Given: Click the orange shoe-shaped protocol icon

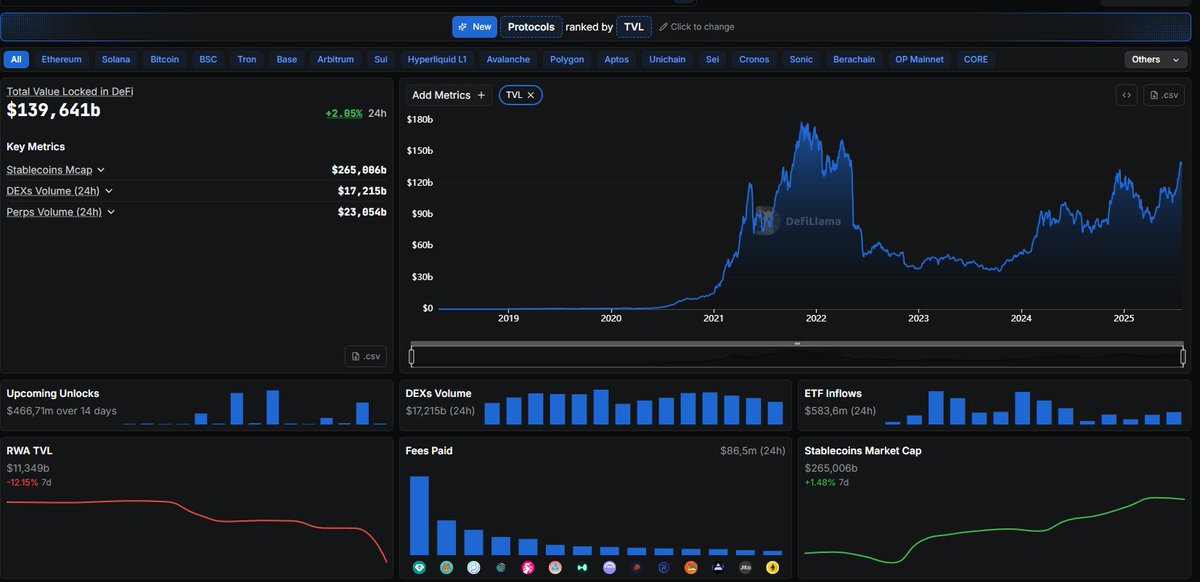Looking at the screenshot, I should click(691, 567).
